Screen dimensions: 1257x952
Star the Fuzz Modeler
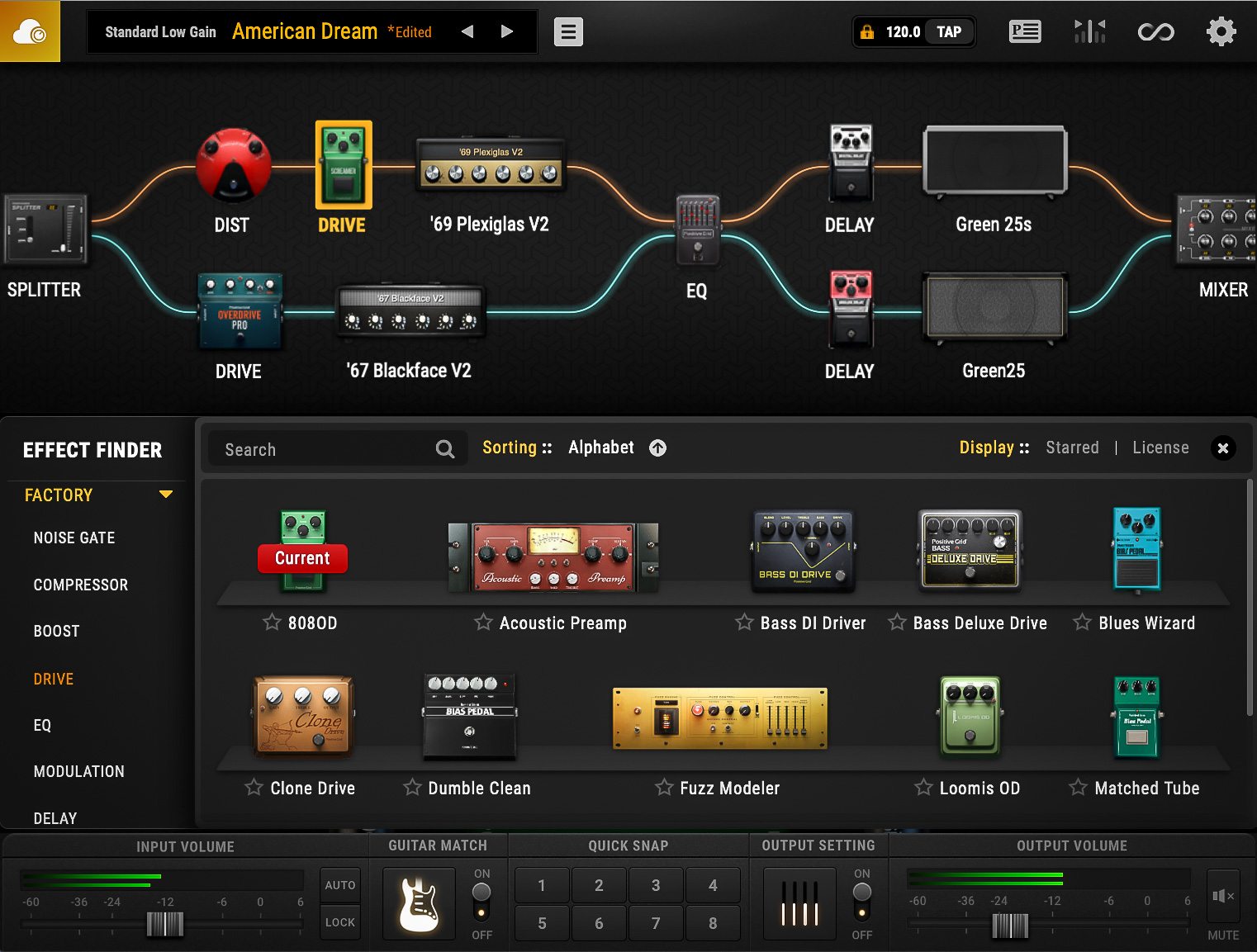coord(664,787)
